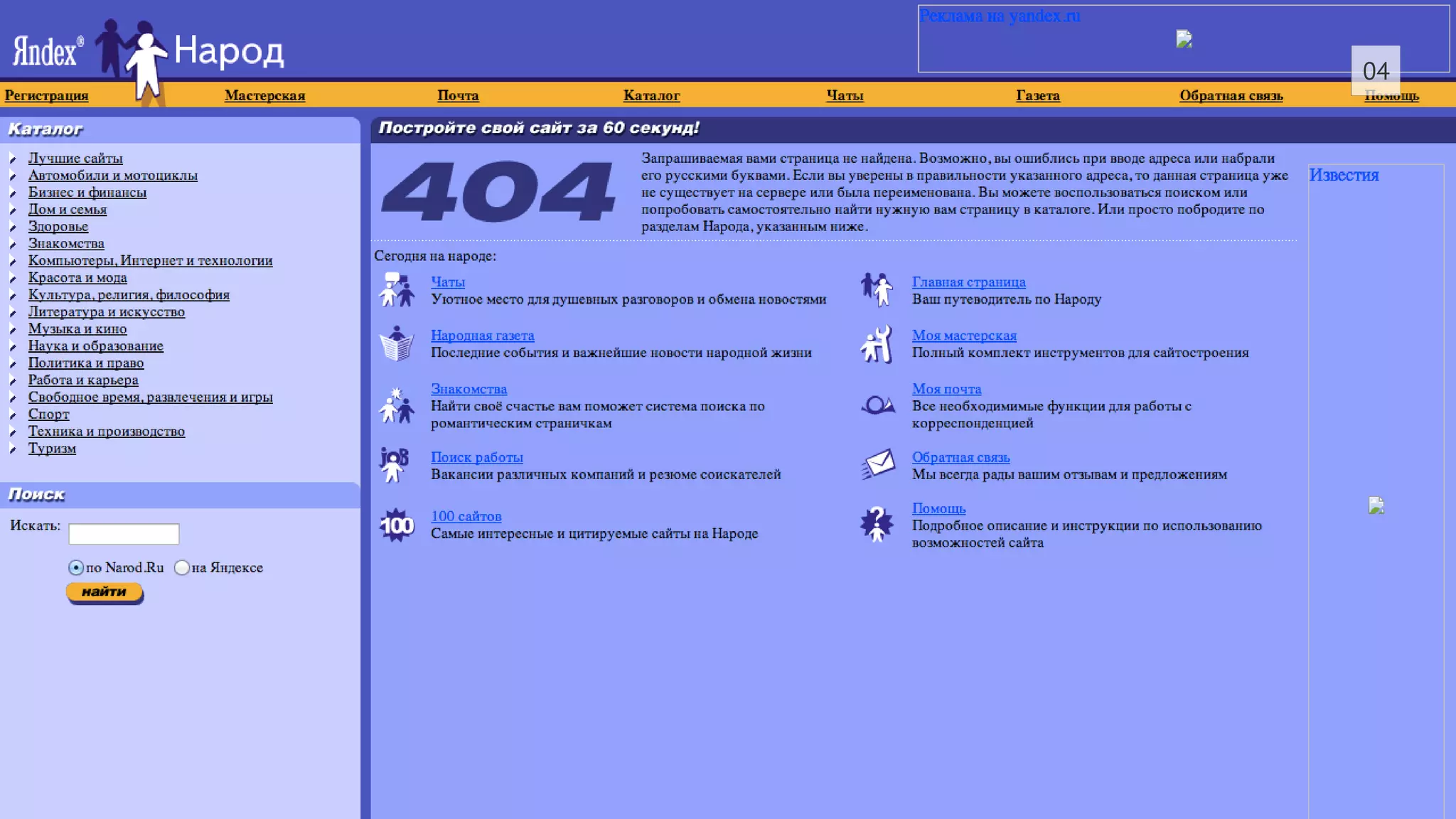Screen dimensions: 1456x819
Task: Click the question mark help icon
Action: pos(877,525)
